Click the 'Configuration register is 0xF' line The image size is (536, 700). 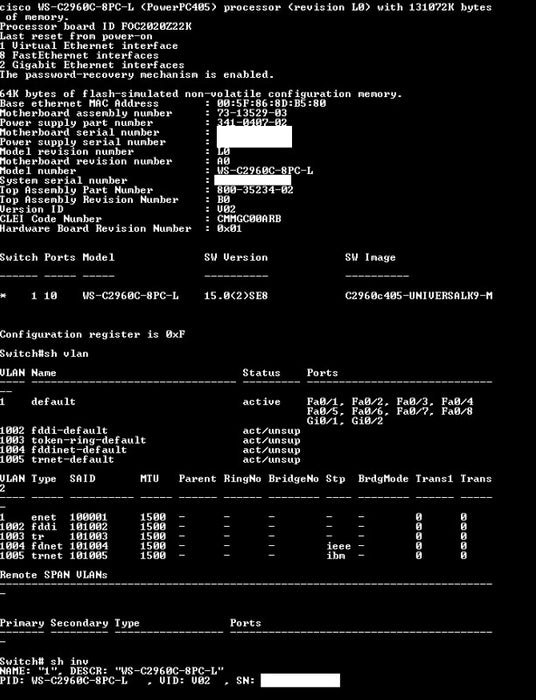tap(92, 334)
